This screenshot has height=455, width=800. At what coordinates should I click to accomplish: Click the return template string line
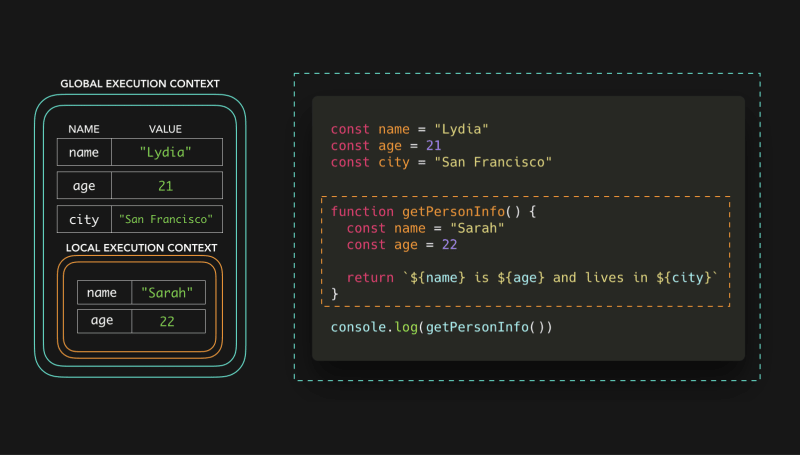coord(532,277)
